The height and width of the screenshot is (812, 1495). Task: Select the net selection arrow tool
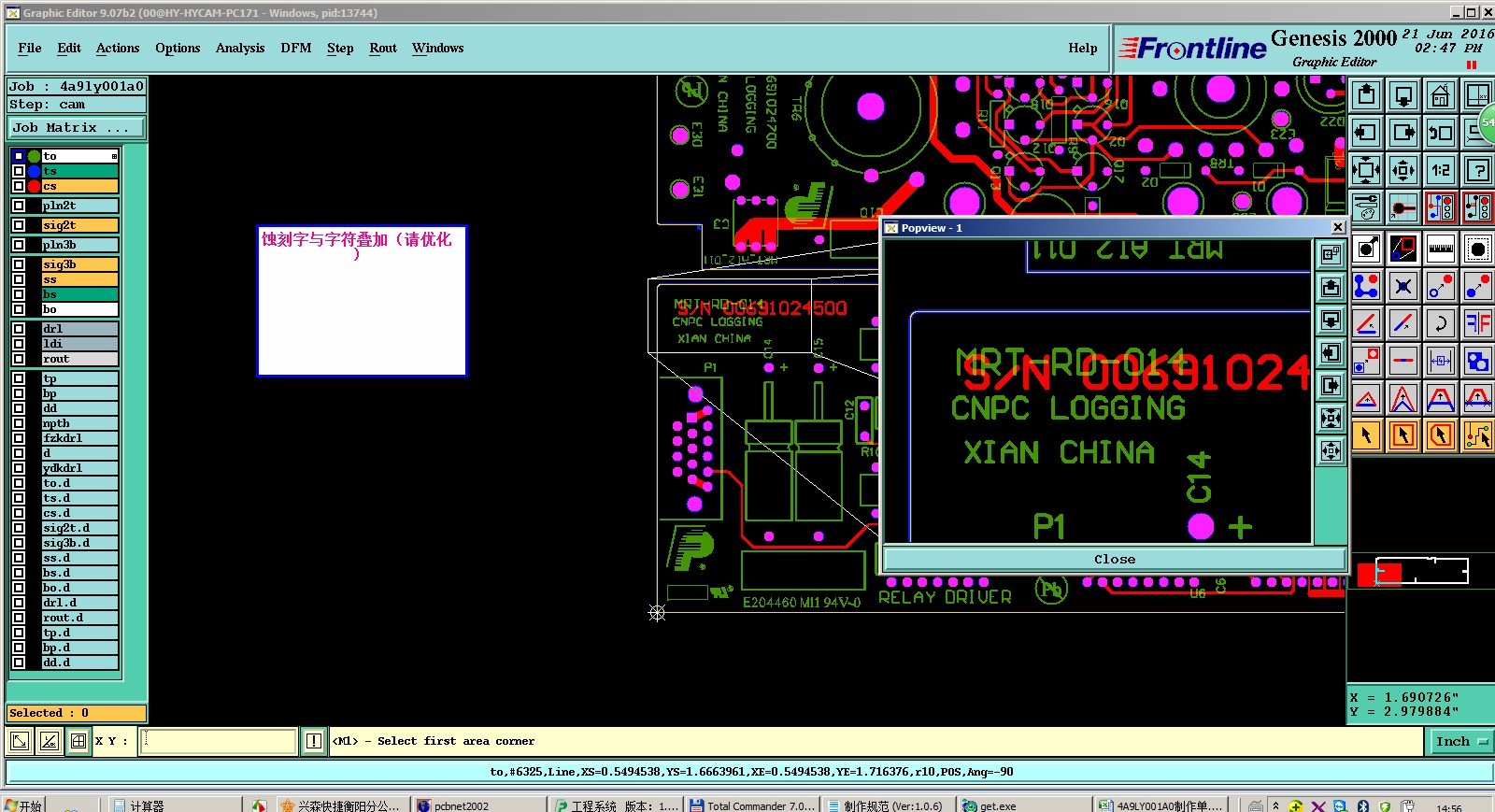pos(1478,435)
